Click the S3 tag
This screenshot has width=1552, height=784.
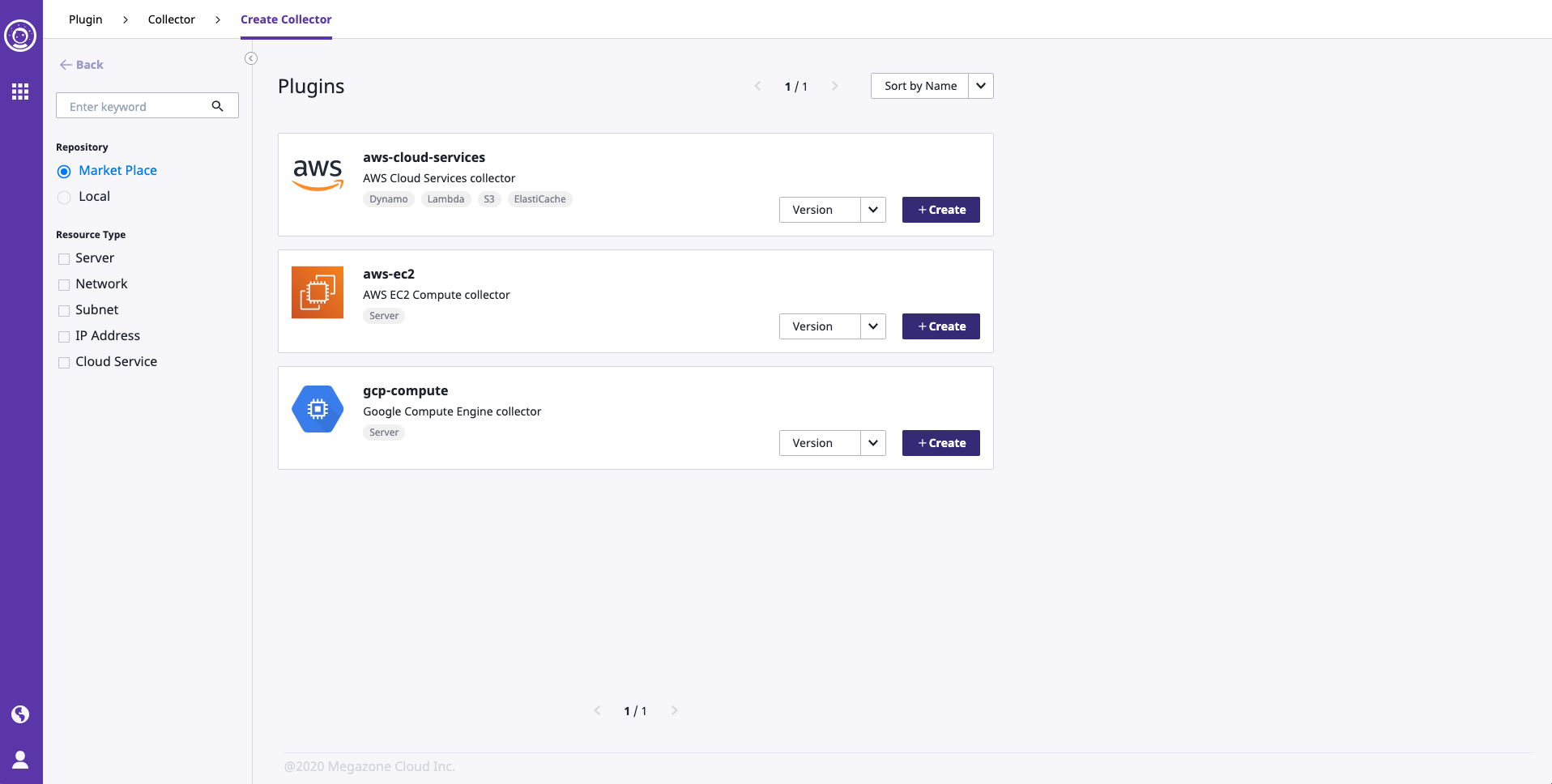pyautogui.click(x=489, y=199)
